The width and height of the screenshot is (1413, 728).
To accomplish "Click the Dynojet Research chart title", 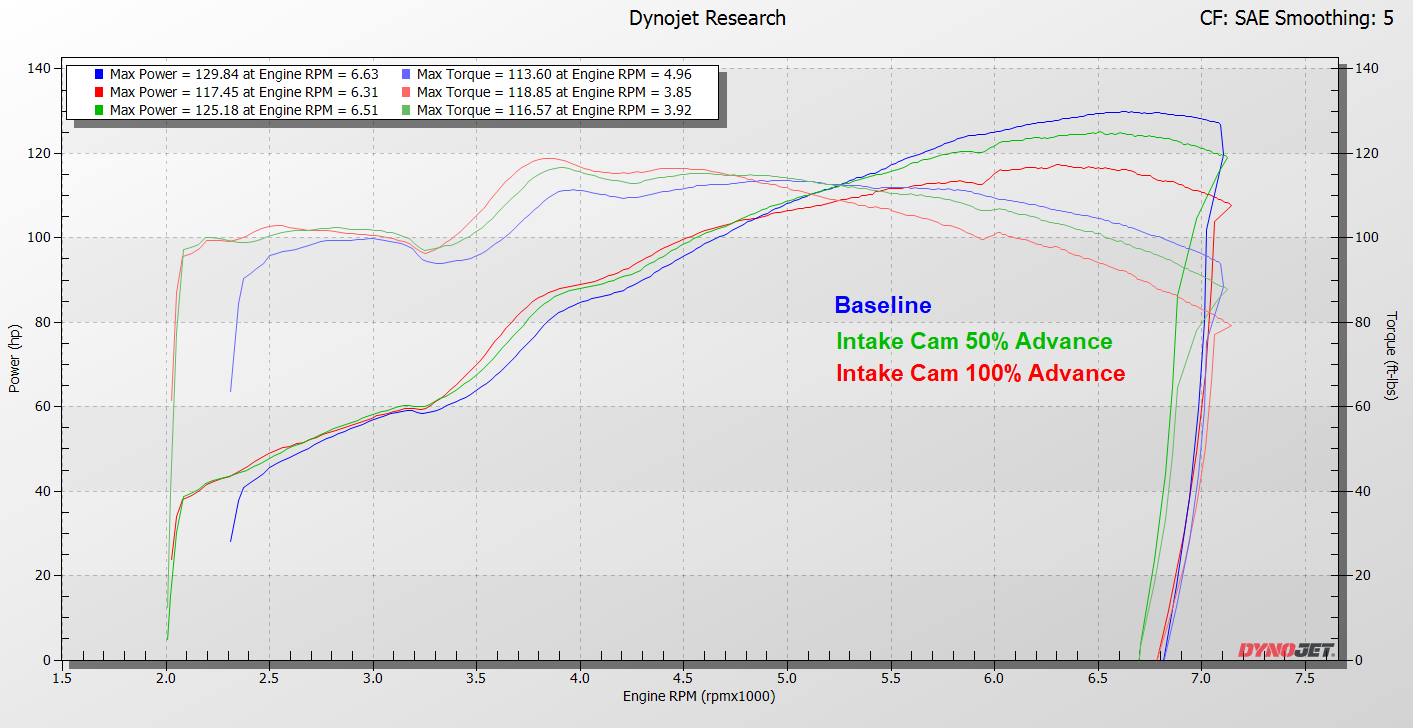I will 707,18.
